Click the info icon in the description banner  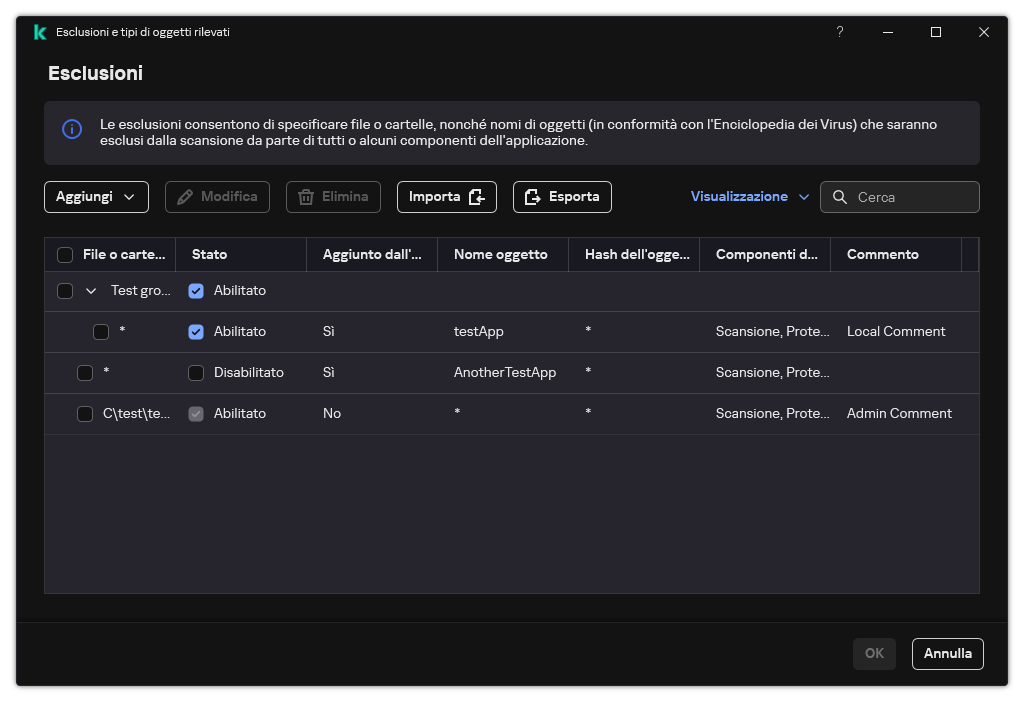72,129
